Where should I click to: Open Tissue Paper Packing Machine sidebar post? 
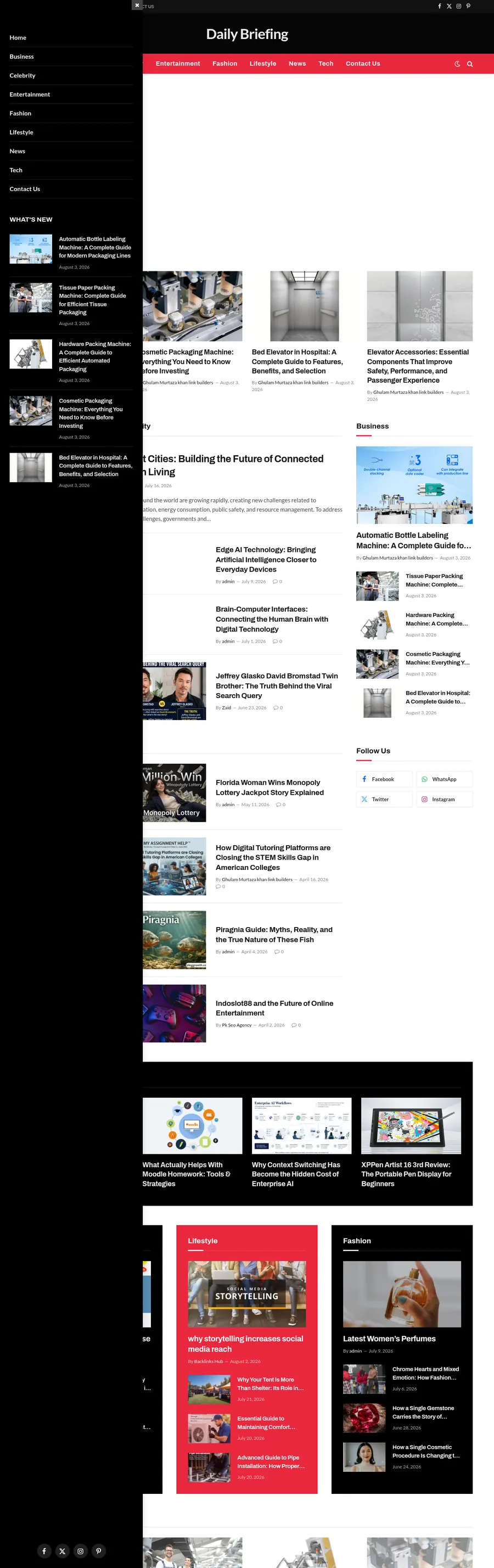92,299
